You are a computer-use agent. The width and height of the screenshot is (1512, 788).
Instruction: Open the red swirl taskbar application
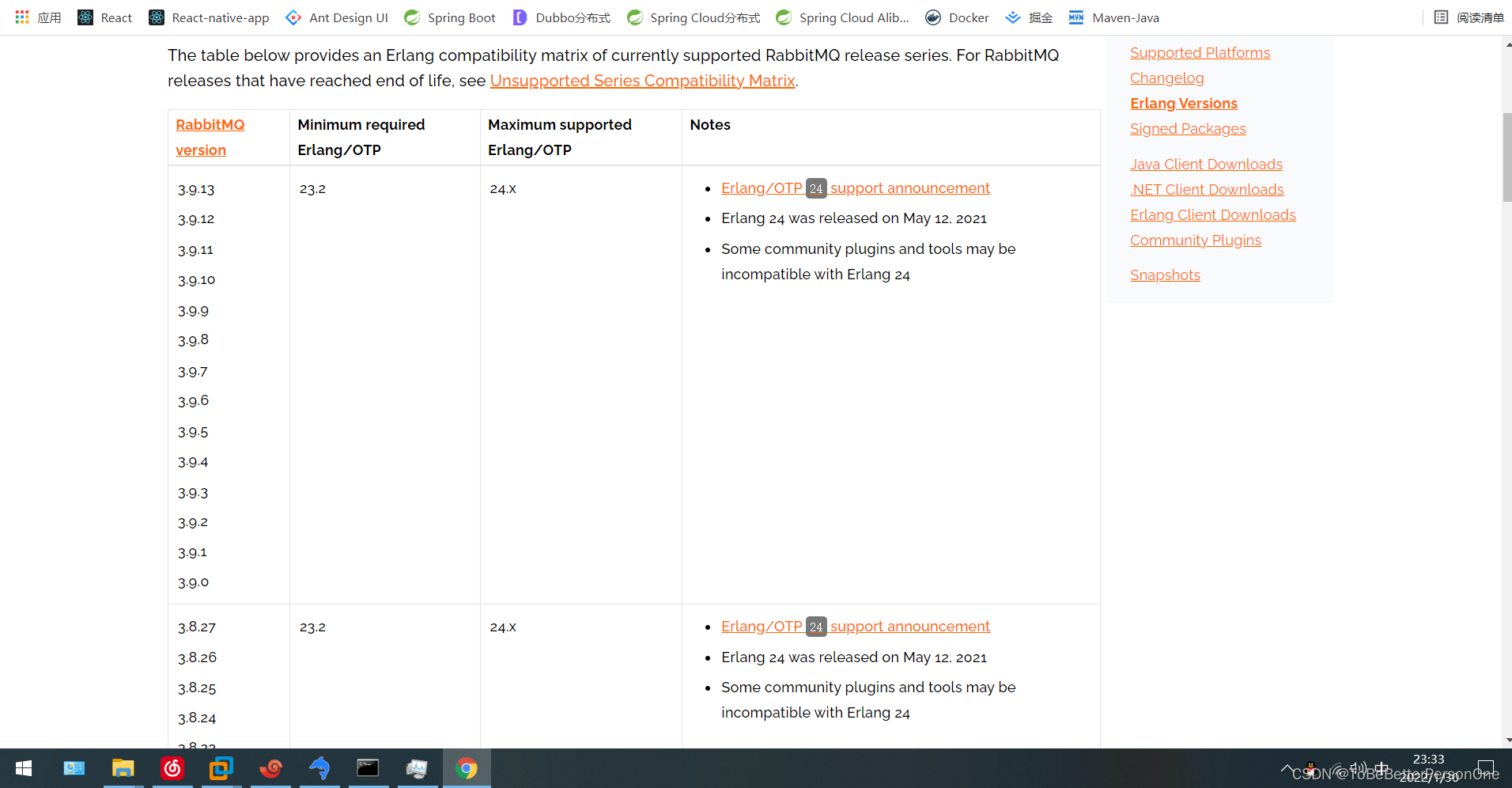coord(270,768)
